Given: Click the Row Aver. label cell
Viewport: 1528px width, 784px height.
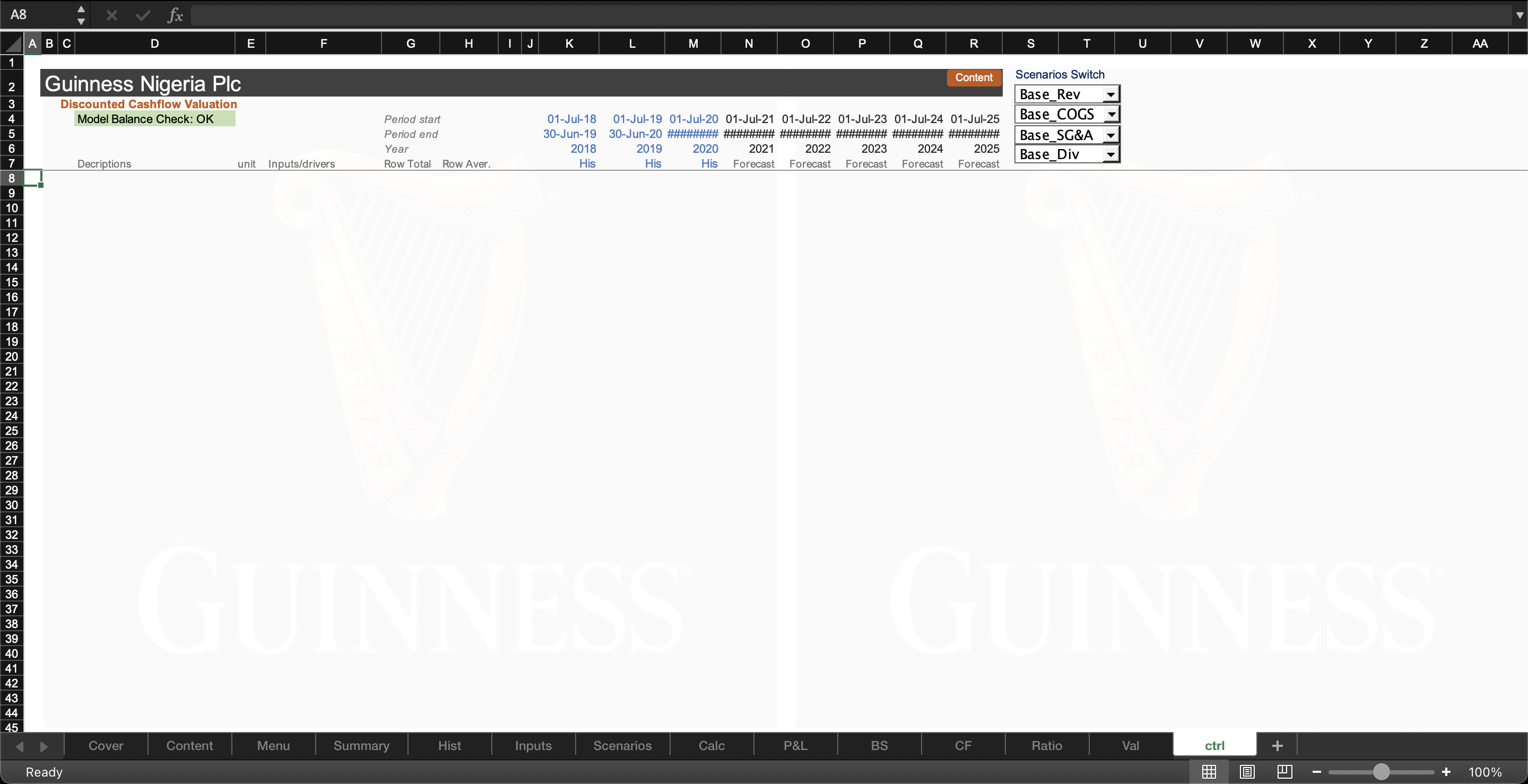Looking at the screenshot, I should pos(466,164).
